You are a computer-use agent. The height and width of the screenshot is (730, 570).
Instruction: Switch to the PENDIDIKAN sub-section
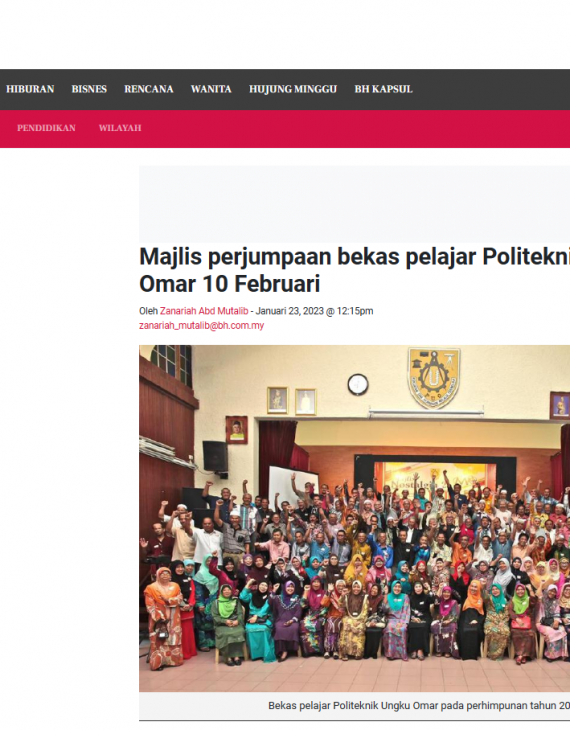[x=46, y=128]
